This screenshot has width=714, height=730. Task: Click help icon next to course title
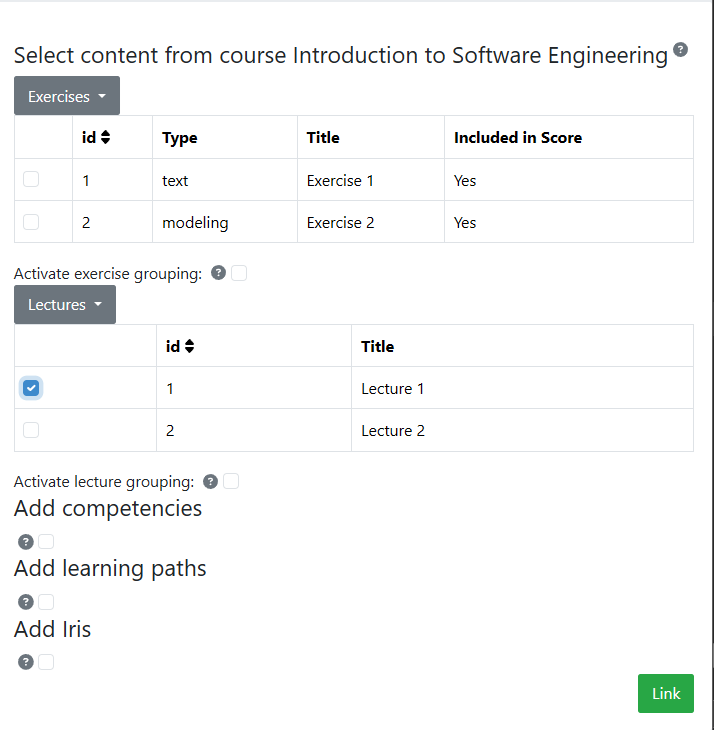pos(681,50)
